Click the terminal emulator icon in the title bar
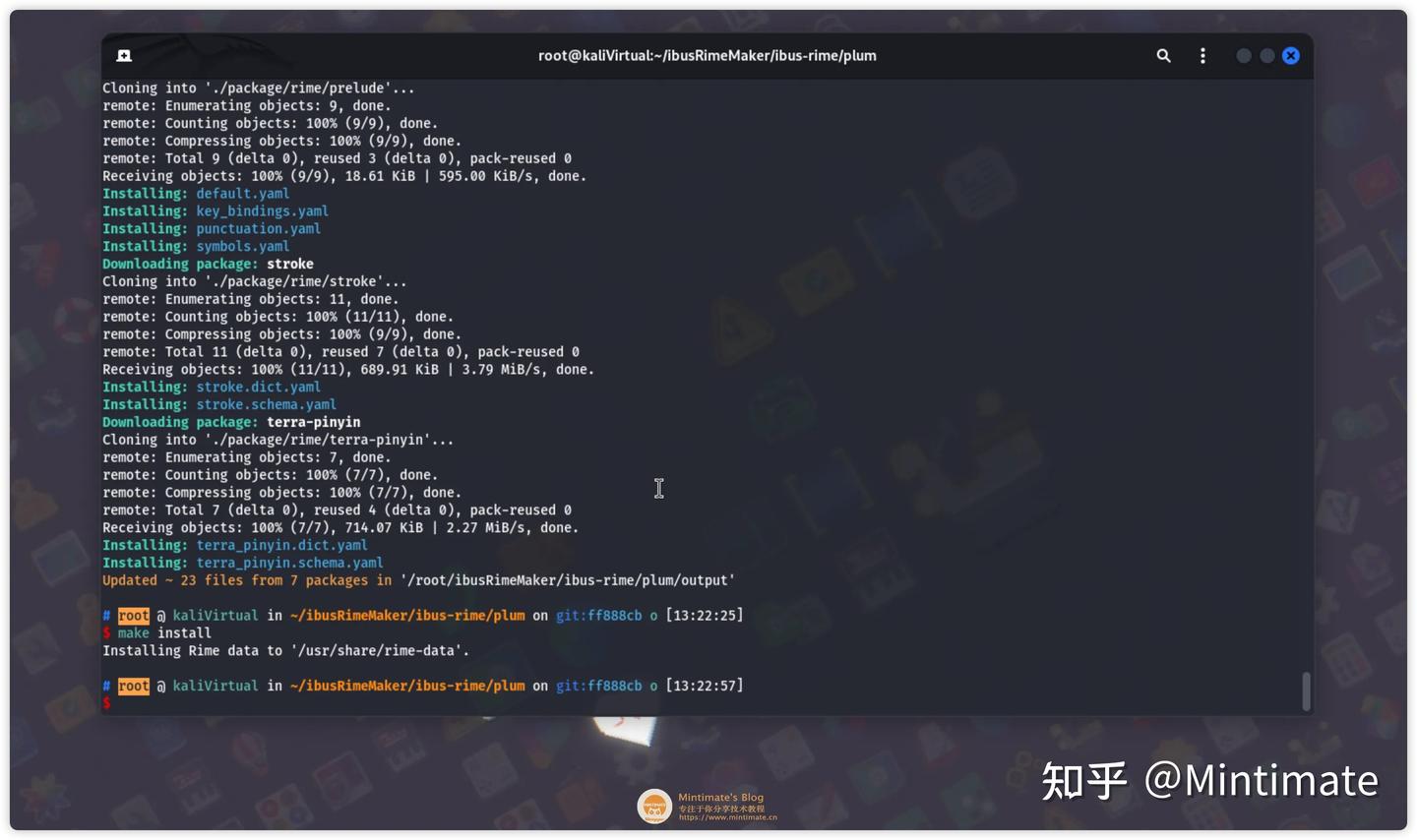 pyautogui.click(x=124, y=55)
